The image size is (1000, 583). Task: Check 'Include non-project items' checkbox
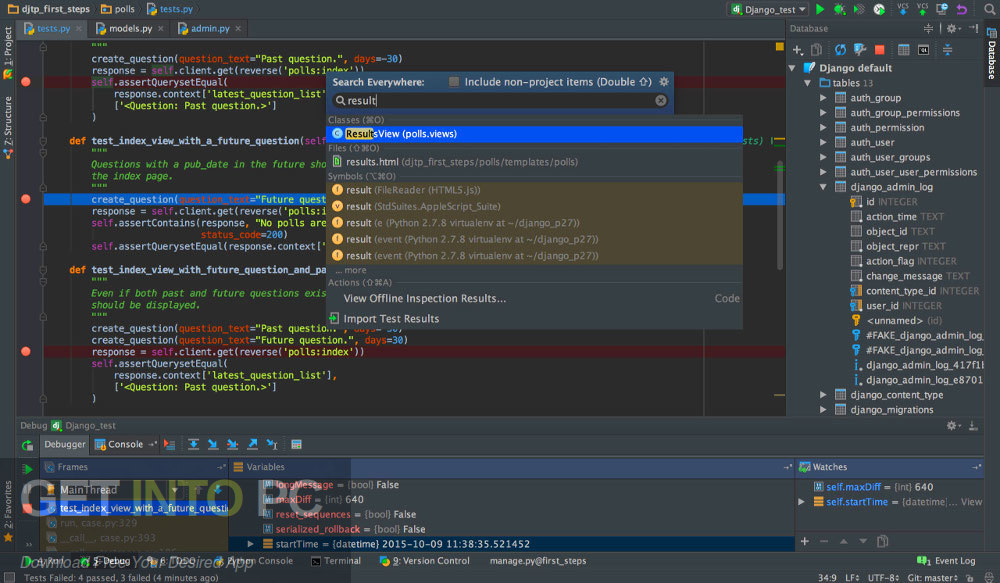click(x=453, y=82)
